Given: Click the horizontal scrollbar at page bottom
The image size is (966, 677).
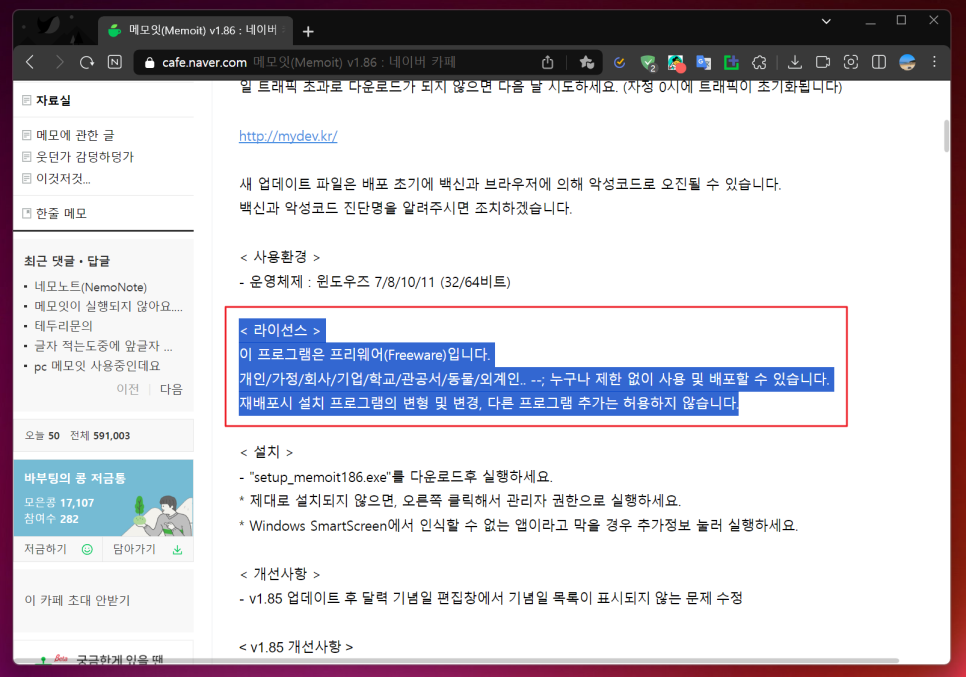Looking at the screenshot, I should pyautogui.click(x=456, y=660).
